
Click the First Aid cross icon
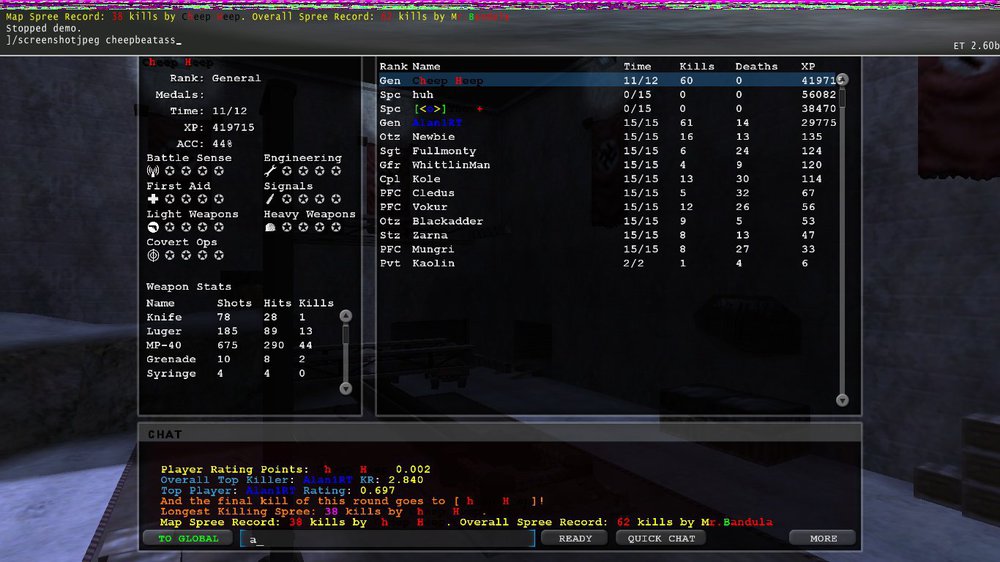coord(153,199)
